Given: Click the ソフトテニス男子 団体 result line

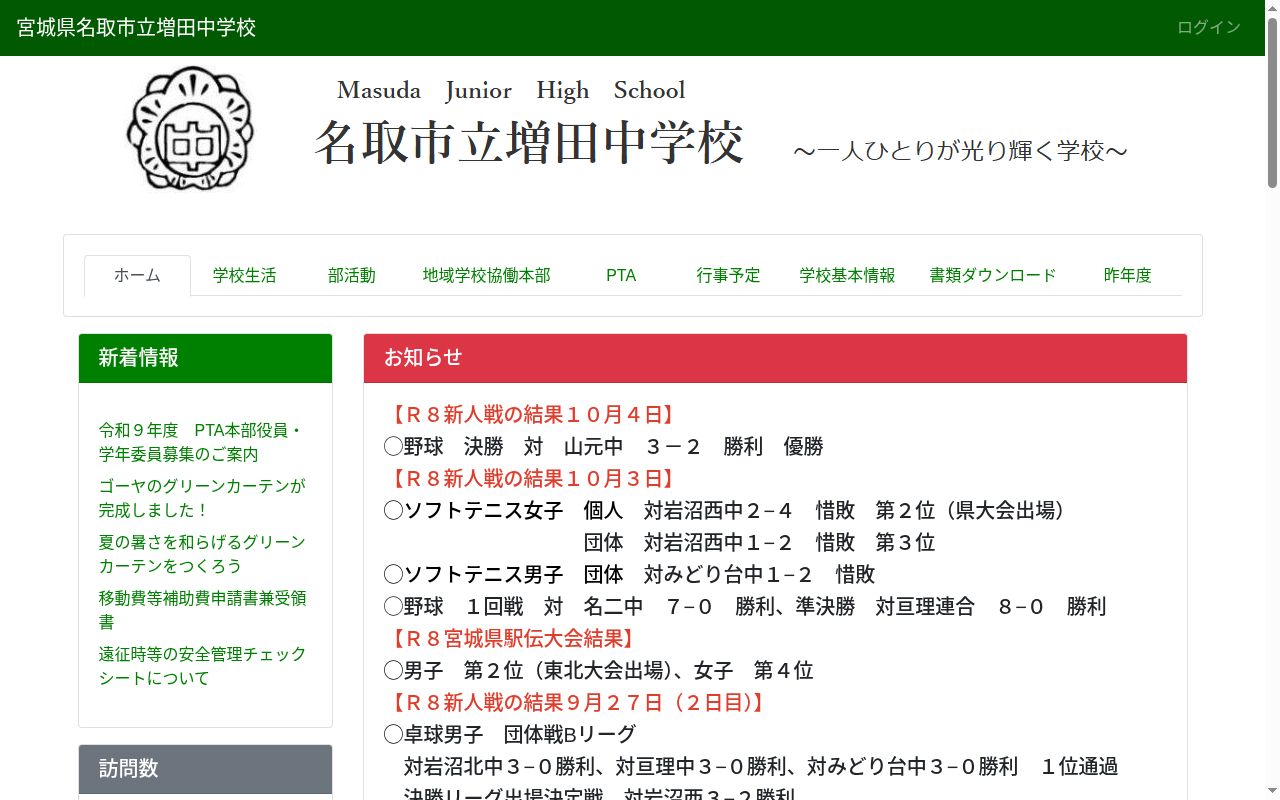Looking at the screenshot, I should click(630, 574).
